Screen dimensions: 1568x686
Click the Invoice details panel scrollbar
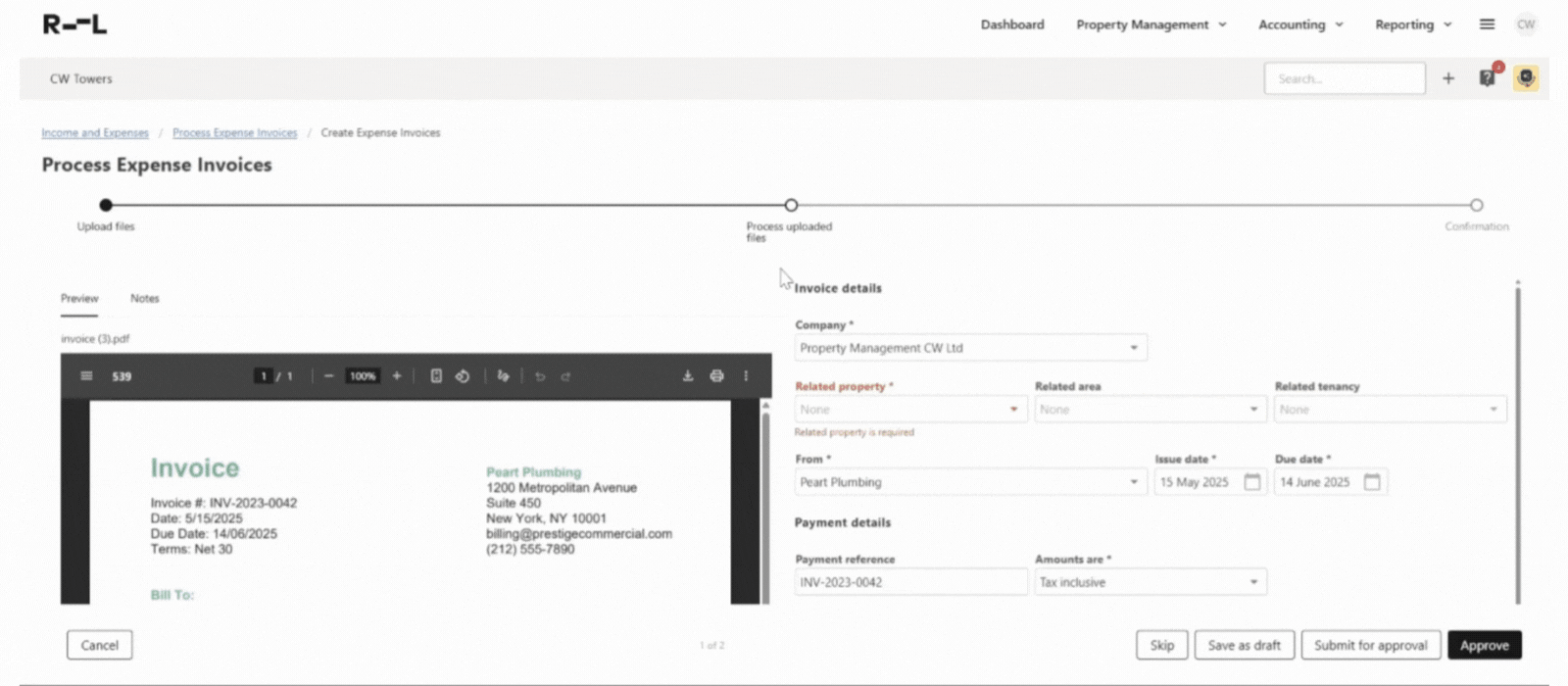pos(1518,441)
